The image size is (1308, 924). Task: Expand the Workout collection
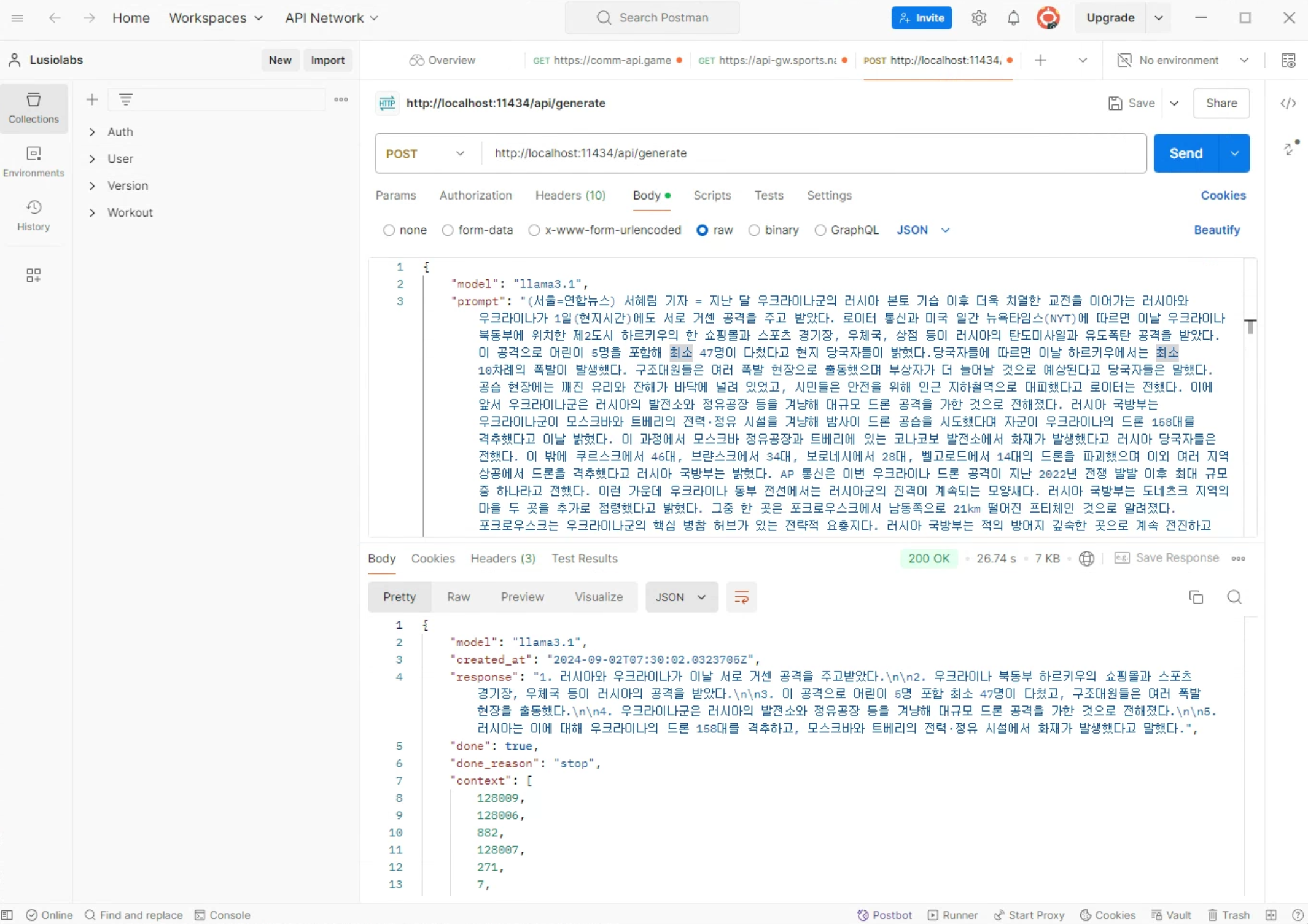click(92, 212)
